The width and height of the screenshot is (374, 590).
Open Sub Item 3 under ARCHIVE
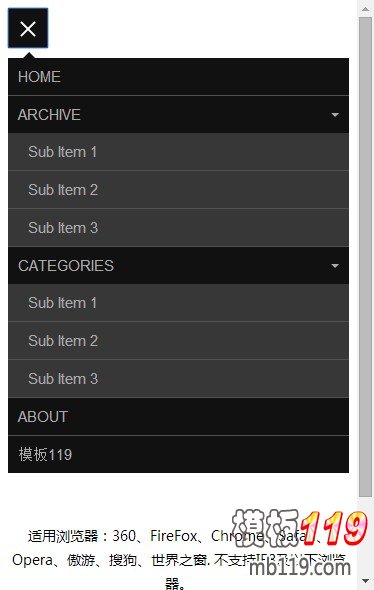pos(178,228)
